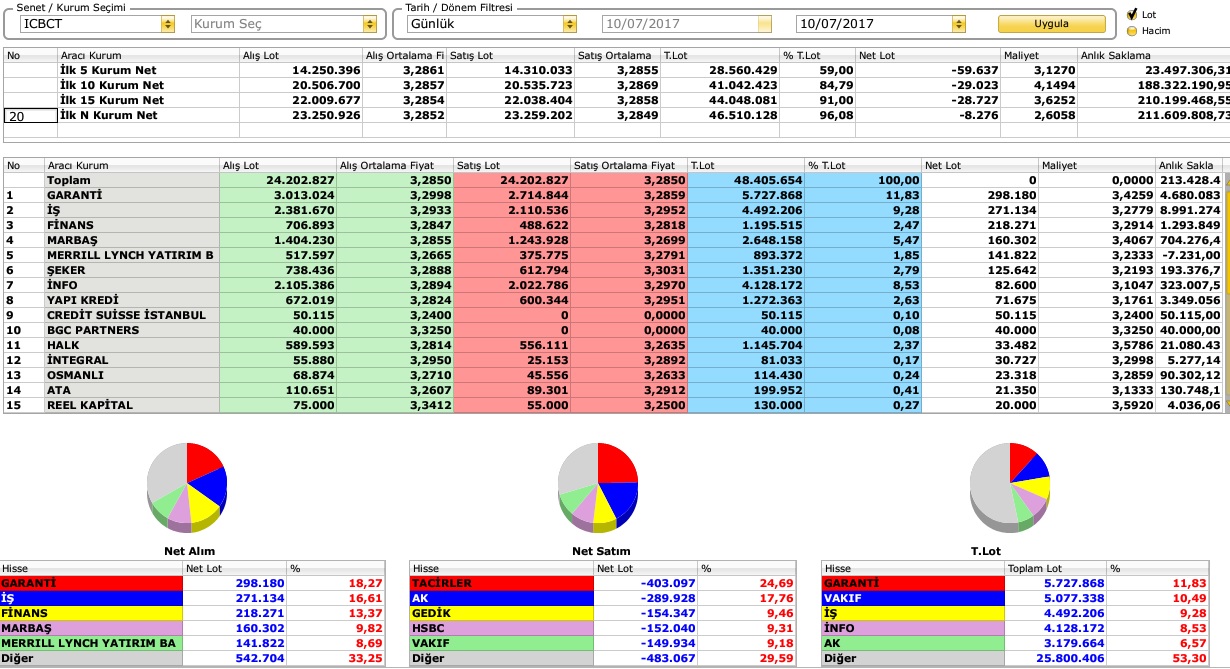Select GARANTİ row 1 in broker table
Image resolution: width=1230 pixels, height=669 pixels.
614,195
